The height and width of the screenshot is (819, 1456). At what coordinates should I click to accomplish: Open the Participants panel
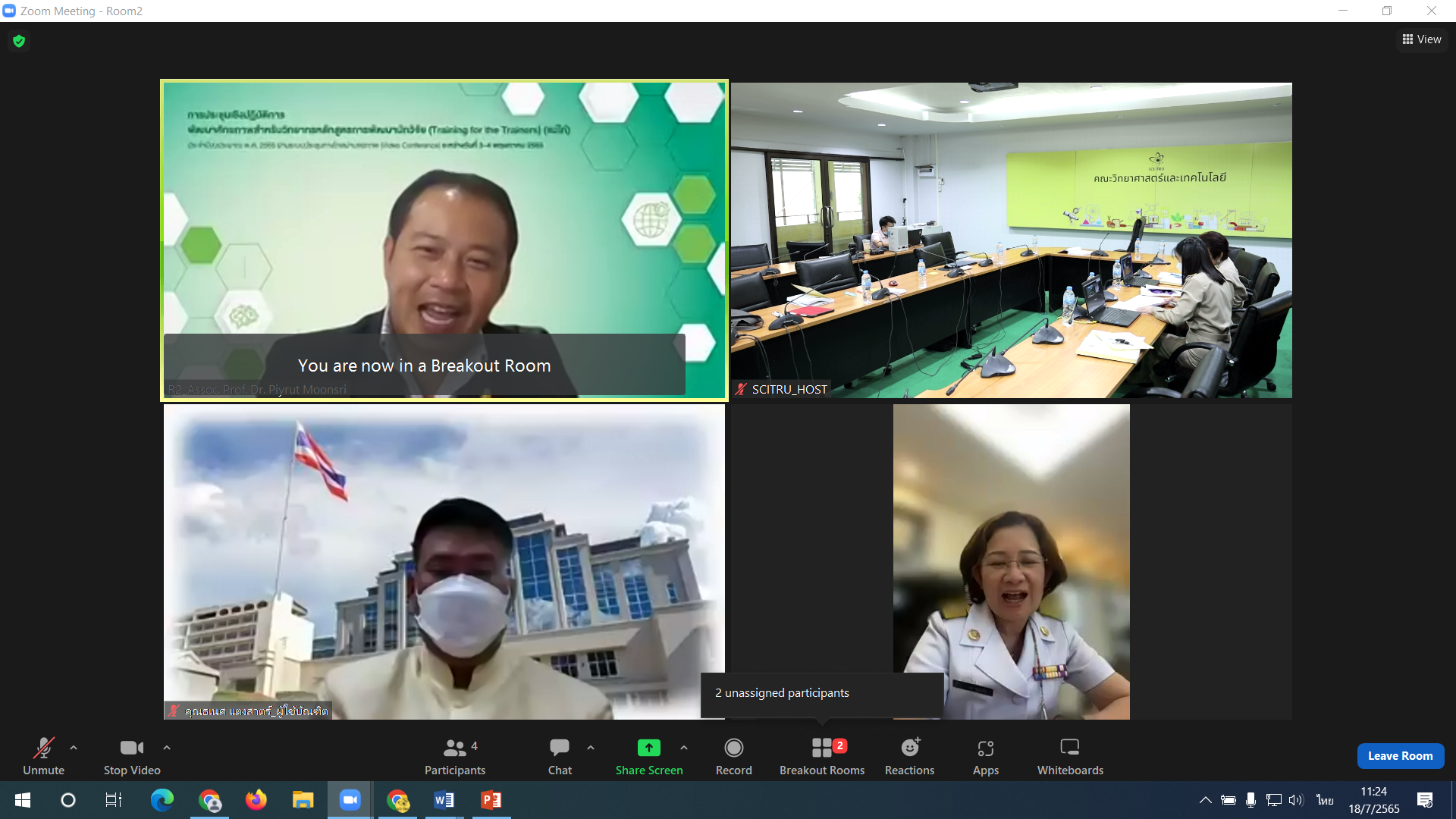tap(454, 756)
